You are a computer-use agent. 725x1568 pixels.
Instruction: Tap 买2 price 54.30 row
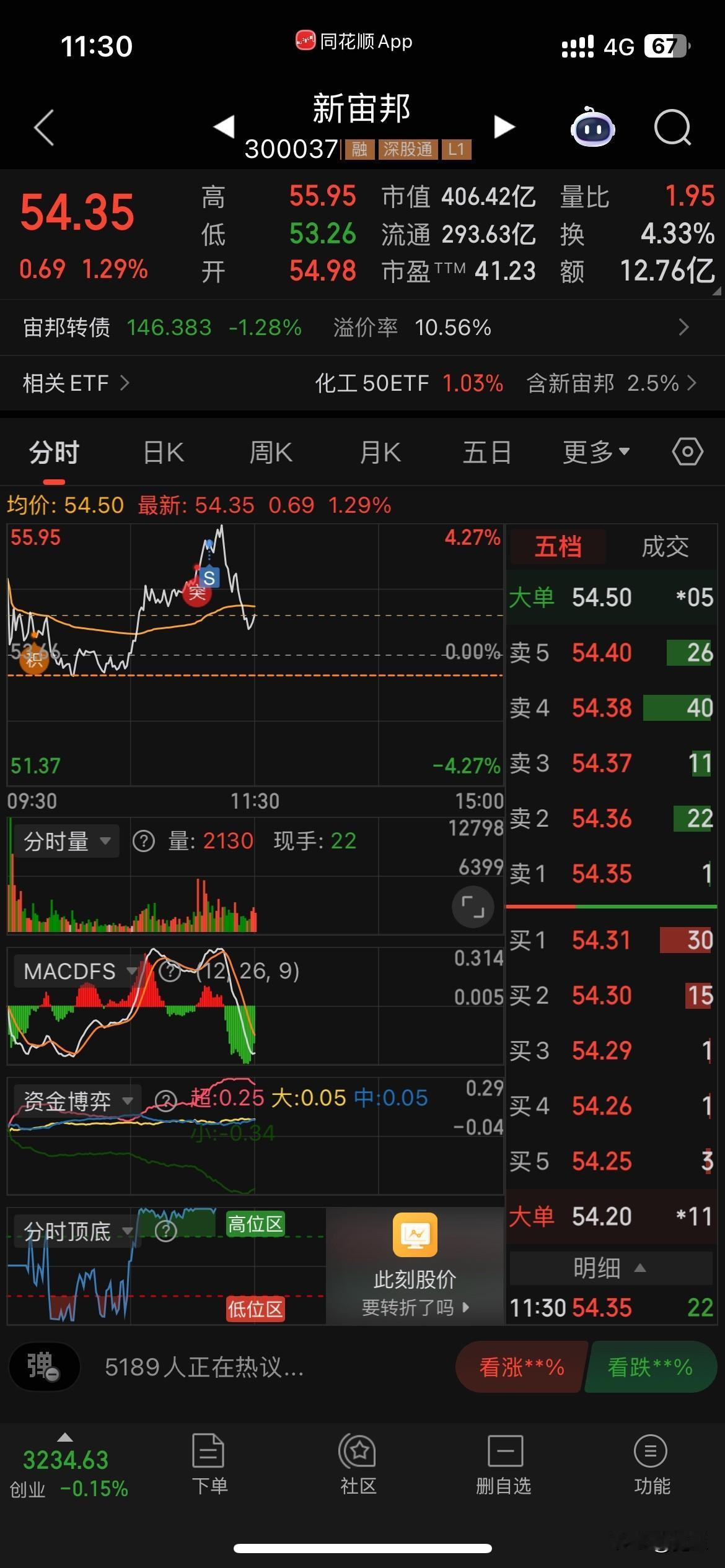click(x=611, y=995)
